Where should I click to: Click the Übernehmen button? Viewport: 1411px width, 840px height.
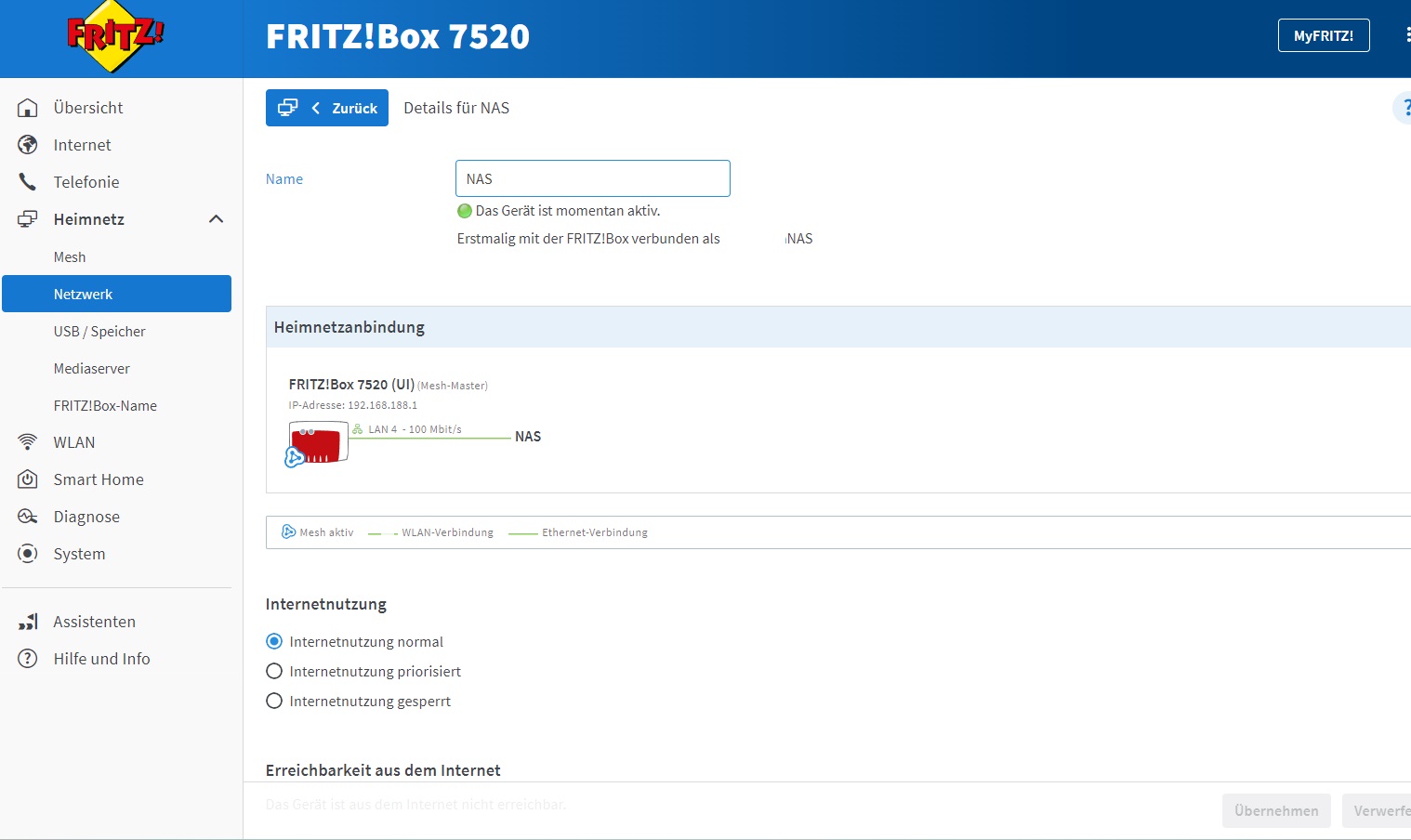point(1276,810)
